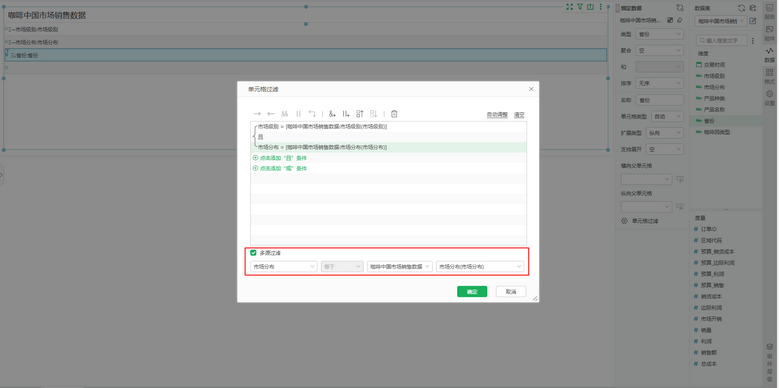
Task: Click the edit dataset icon next to dataset dropdown
Action: (753, 21)
